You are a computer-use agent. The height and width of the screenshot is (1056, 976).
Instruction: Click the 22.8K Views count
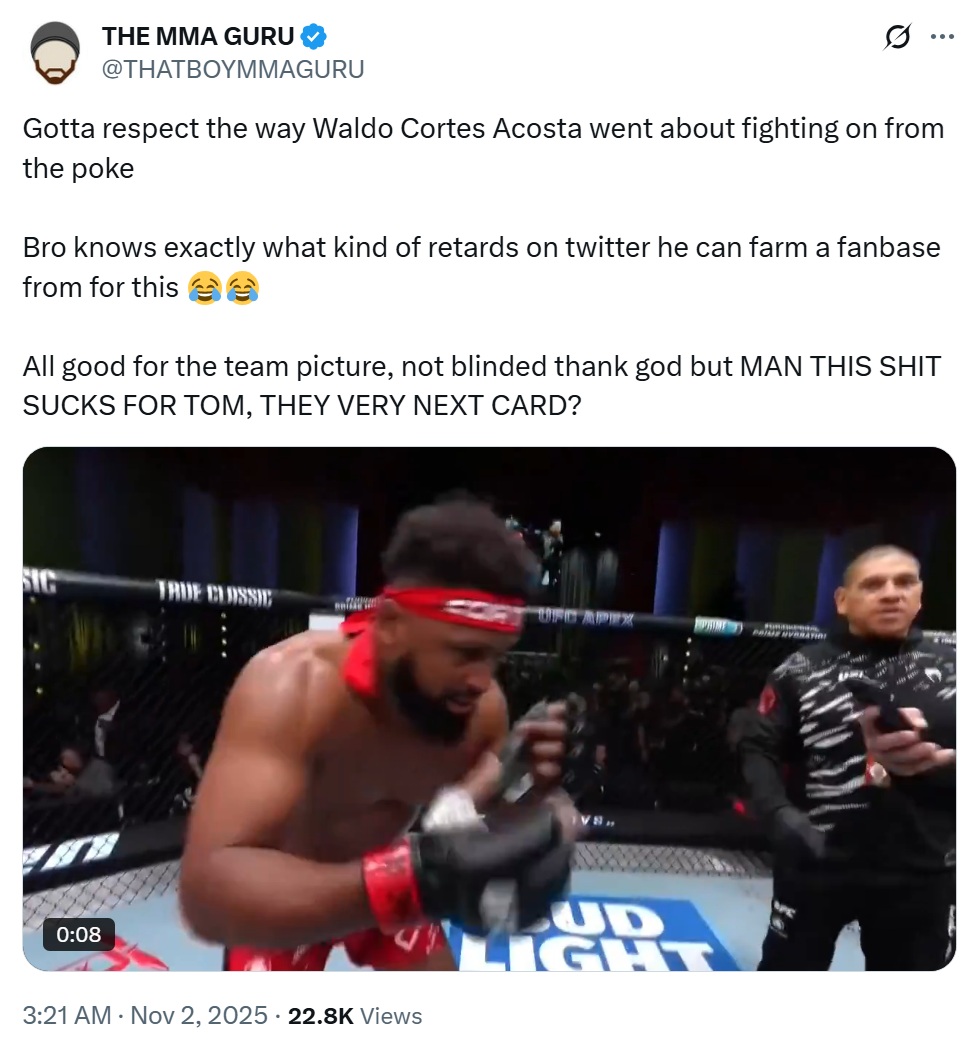point(355,1015)
